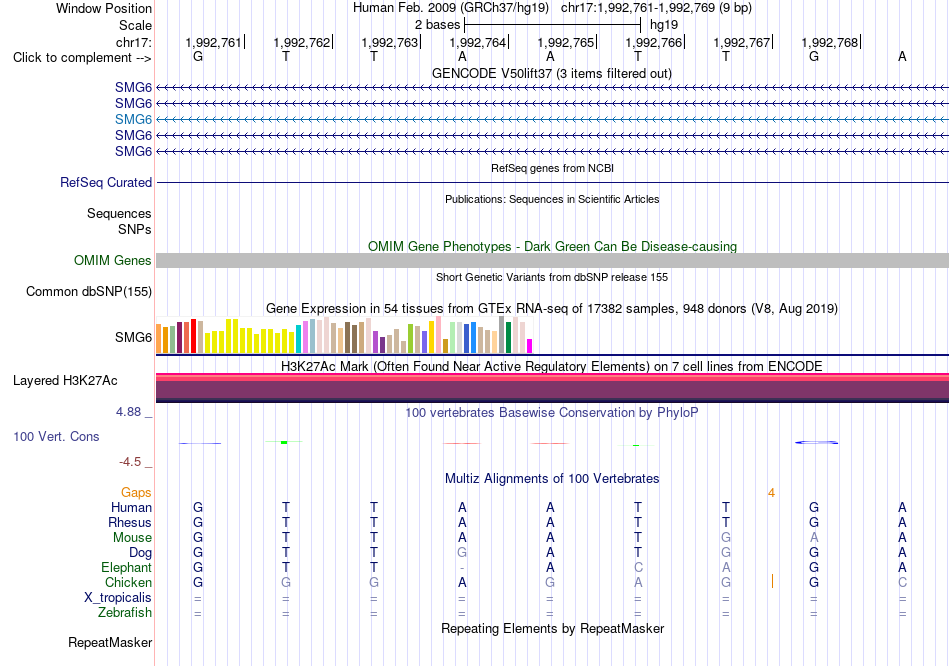This screenshot has height=666, width=950.
Task: Click the 'chr17:' ruler label
Action: tap(134, 42)
